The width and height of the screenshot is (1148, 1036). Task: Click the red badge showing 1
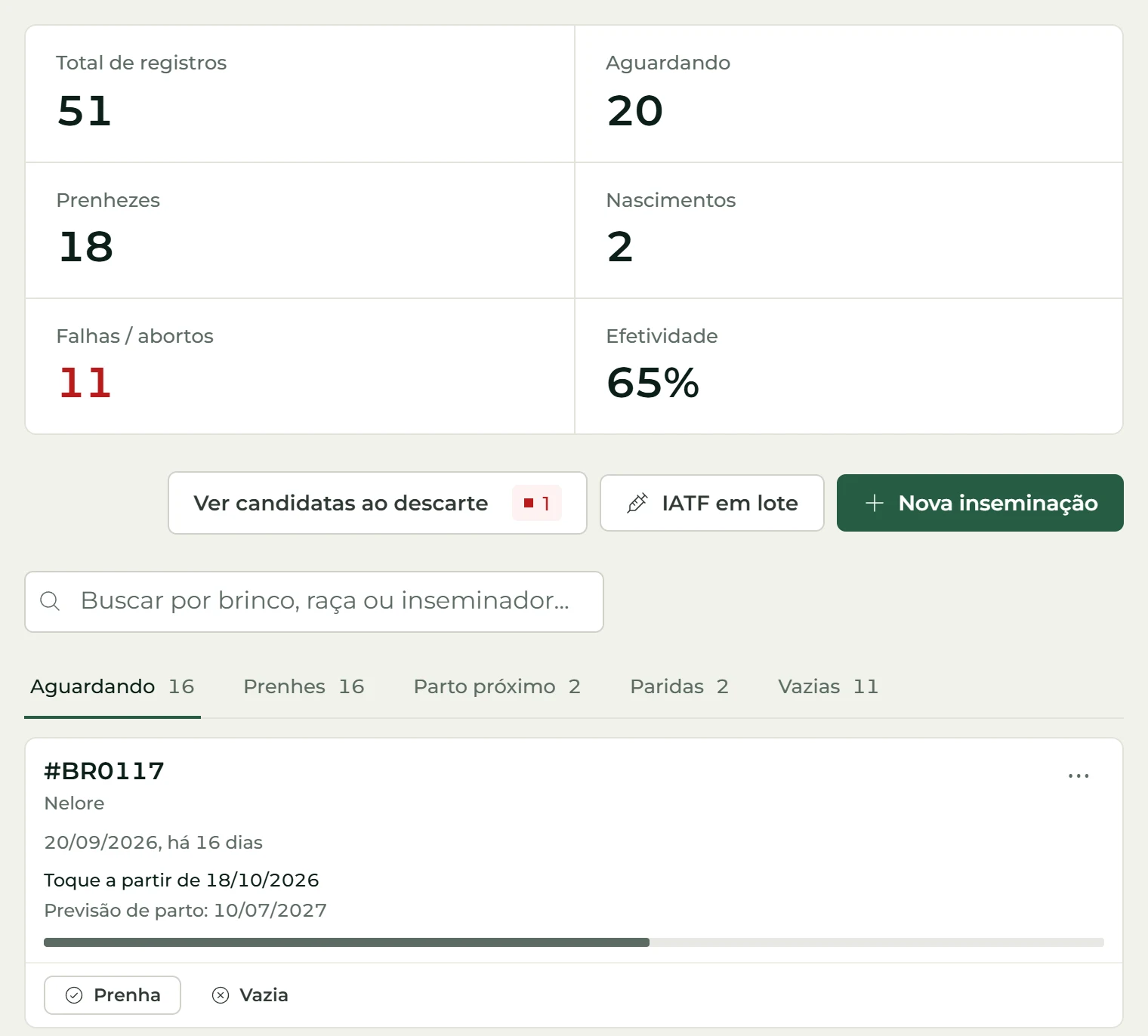537,503
